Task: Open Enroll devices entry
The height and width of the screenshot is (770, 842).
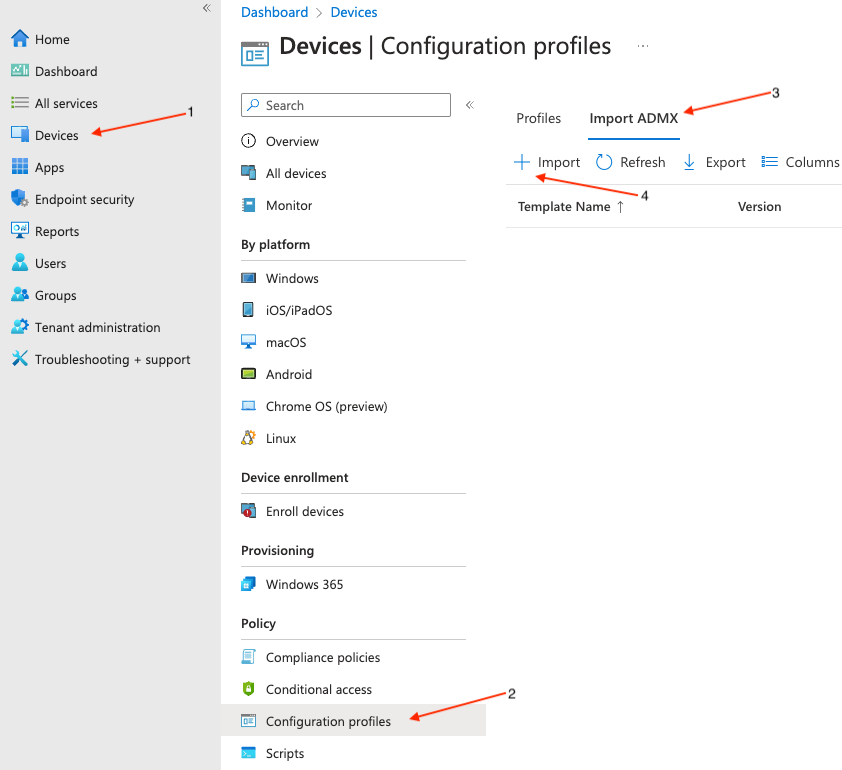Action: tap(304, 511)
